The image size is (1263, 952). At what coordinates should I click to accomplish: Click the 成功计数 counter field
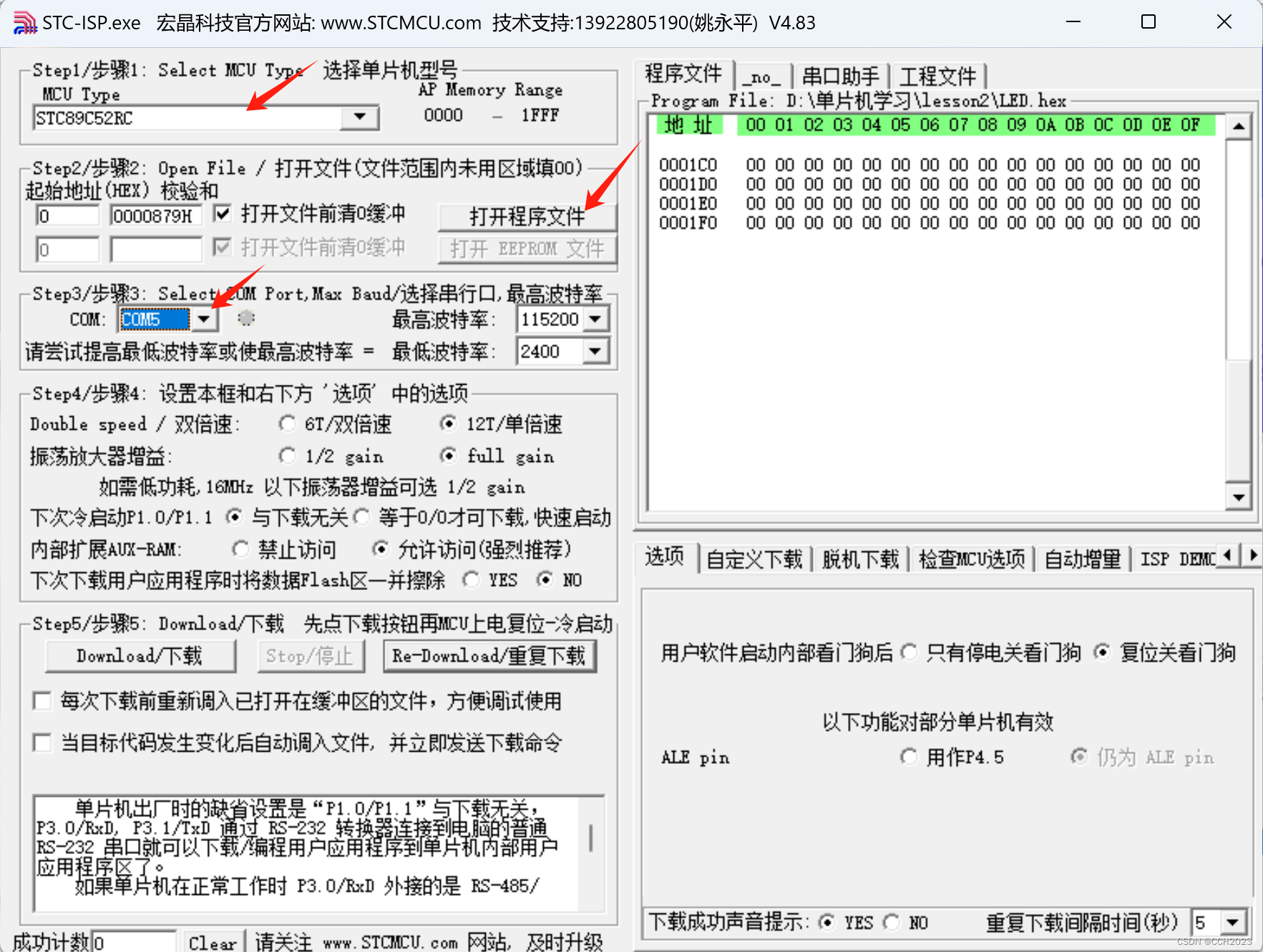[x=134, y=942]
